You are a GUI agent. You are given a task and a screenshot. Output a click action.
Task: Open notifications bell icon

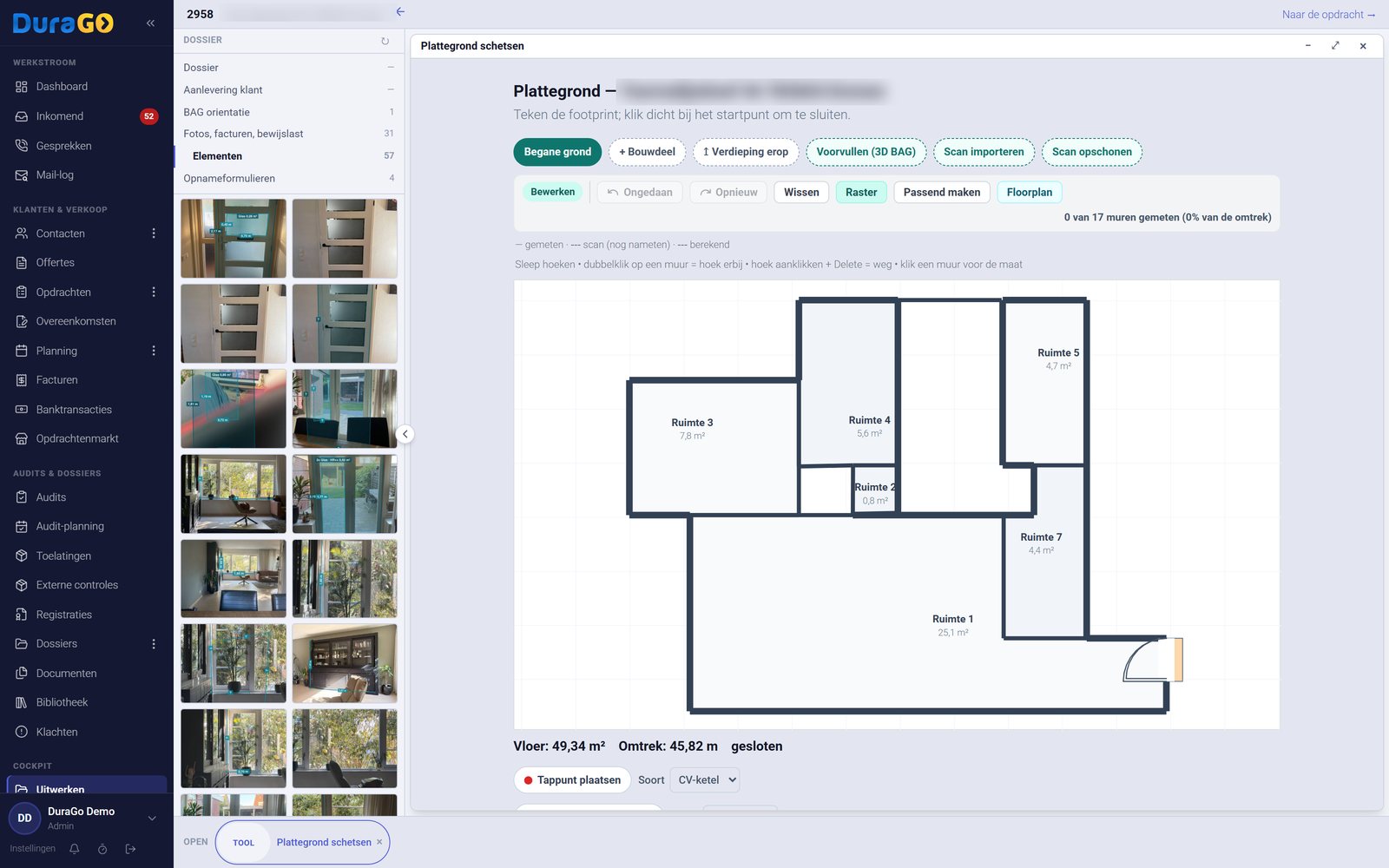(75, 849)
